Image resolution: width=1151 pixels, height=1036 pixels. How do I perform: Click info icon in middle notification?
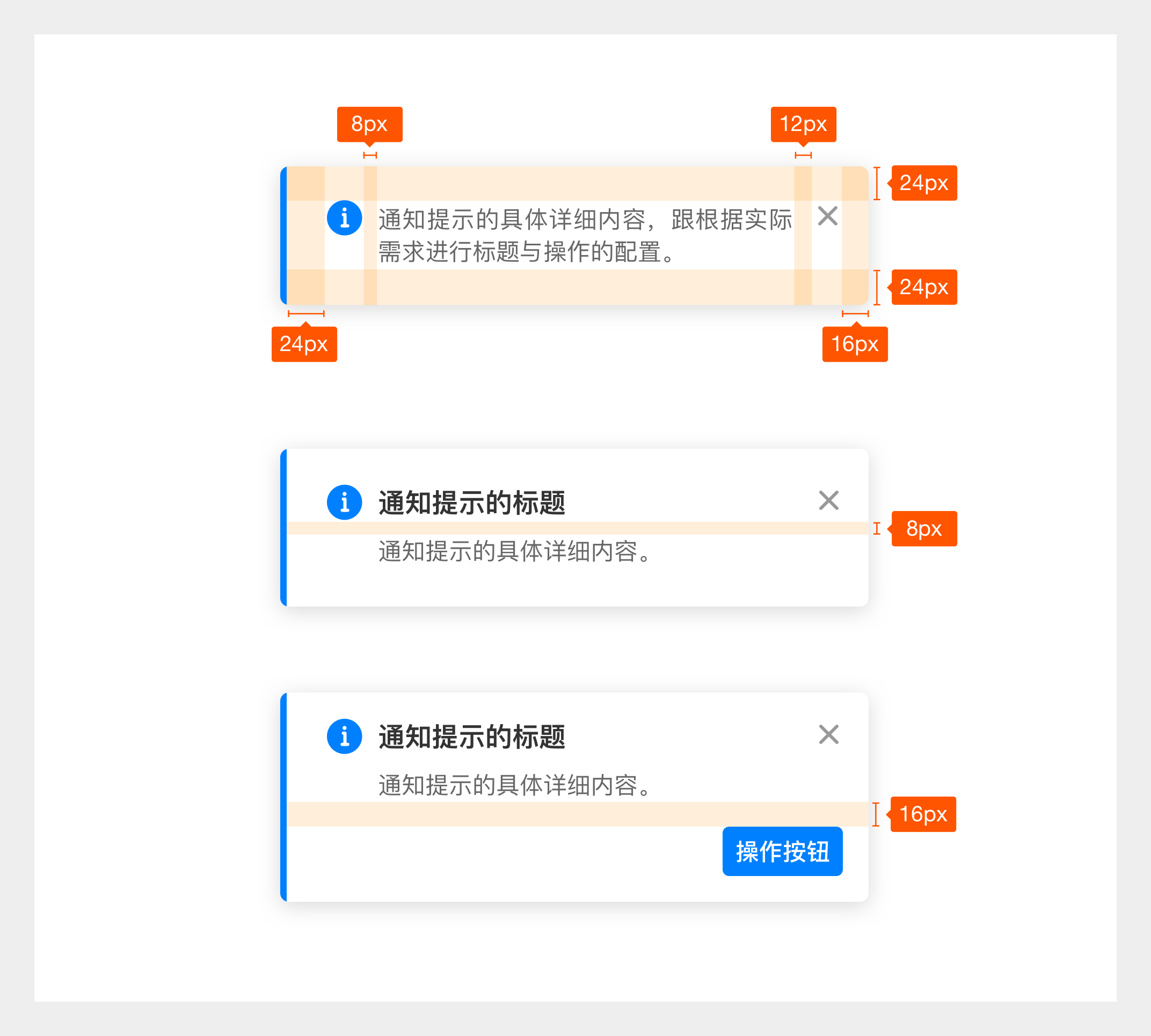[345, 502]
